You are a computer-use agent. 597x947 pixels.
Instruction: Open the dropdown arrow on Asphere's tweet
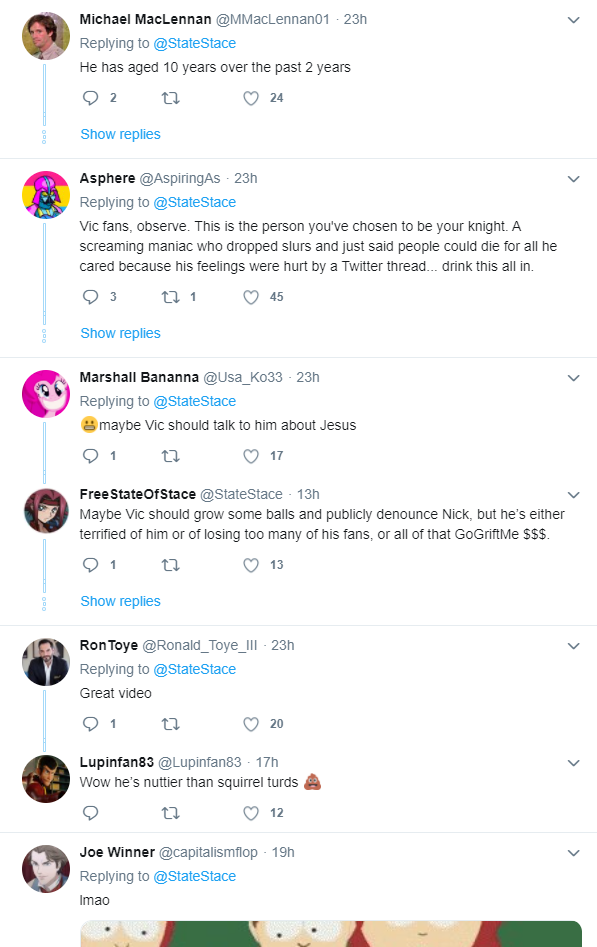pyautogui.click(x=573, y=179)
